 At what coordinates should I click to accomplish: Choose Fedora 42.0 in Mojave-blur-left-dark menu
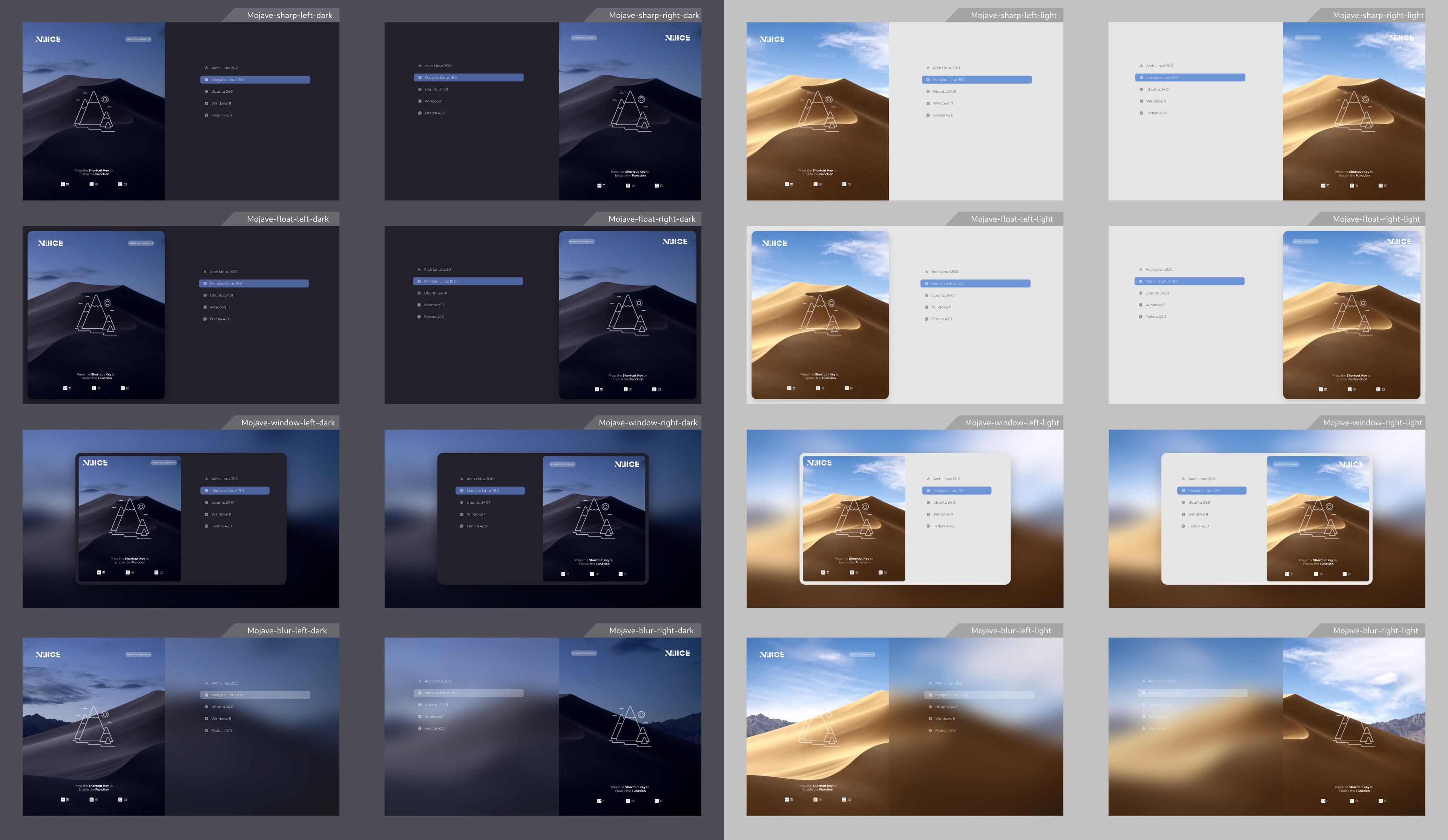pos(221,731)
